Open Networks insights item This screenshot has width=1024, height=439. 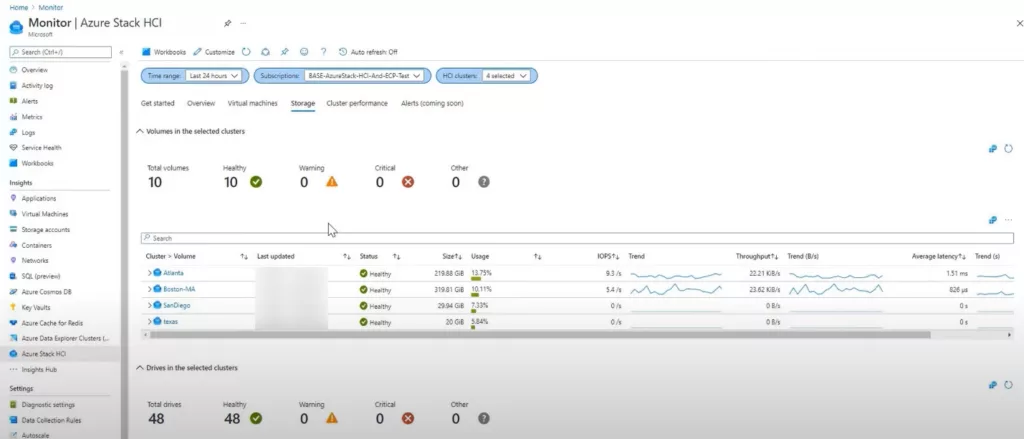[35, 261]
